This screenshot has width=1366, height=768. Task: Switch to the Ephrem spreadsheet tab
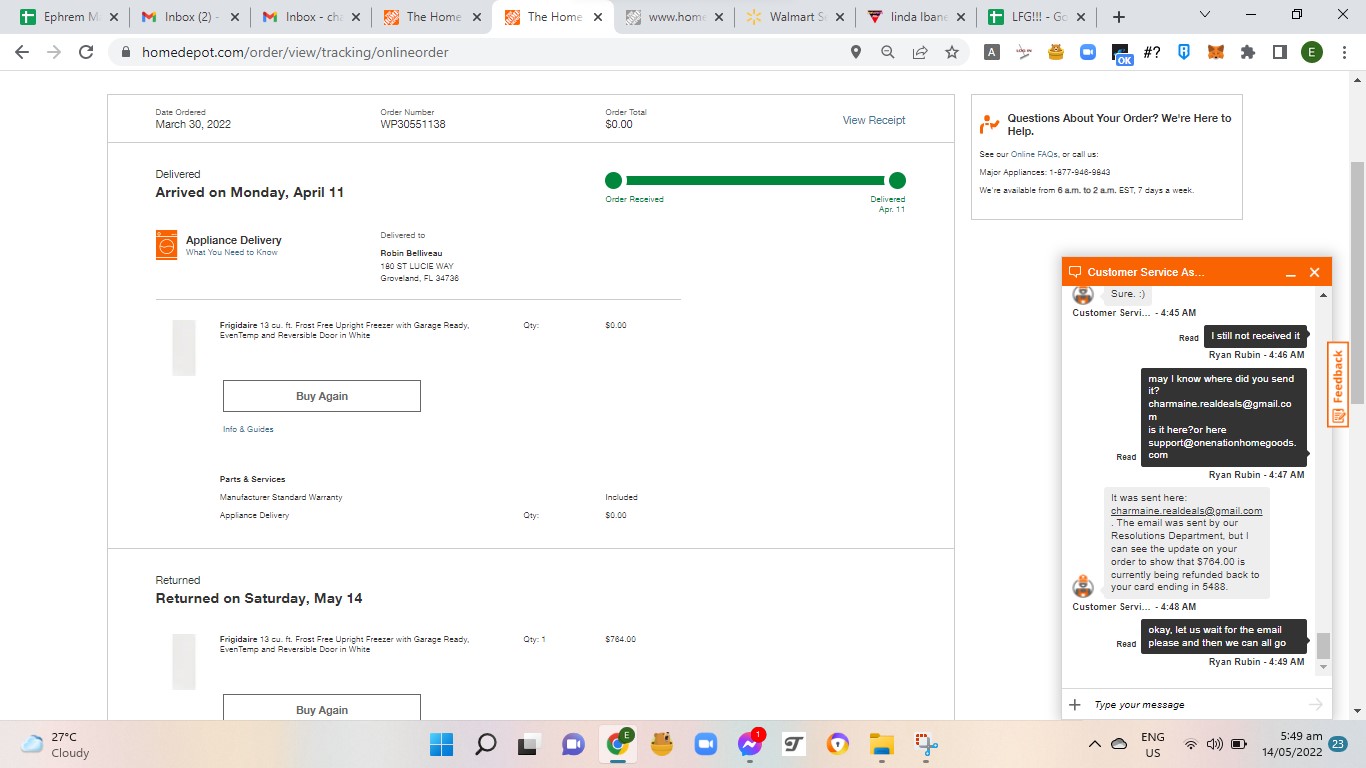69,17
